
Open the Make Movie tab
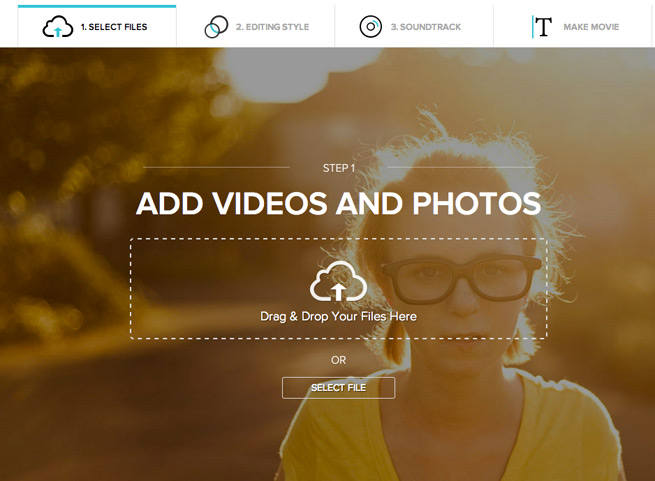pyautogui.click(x=573, y=26)
